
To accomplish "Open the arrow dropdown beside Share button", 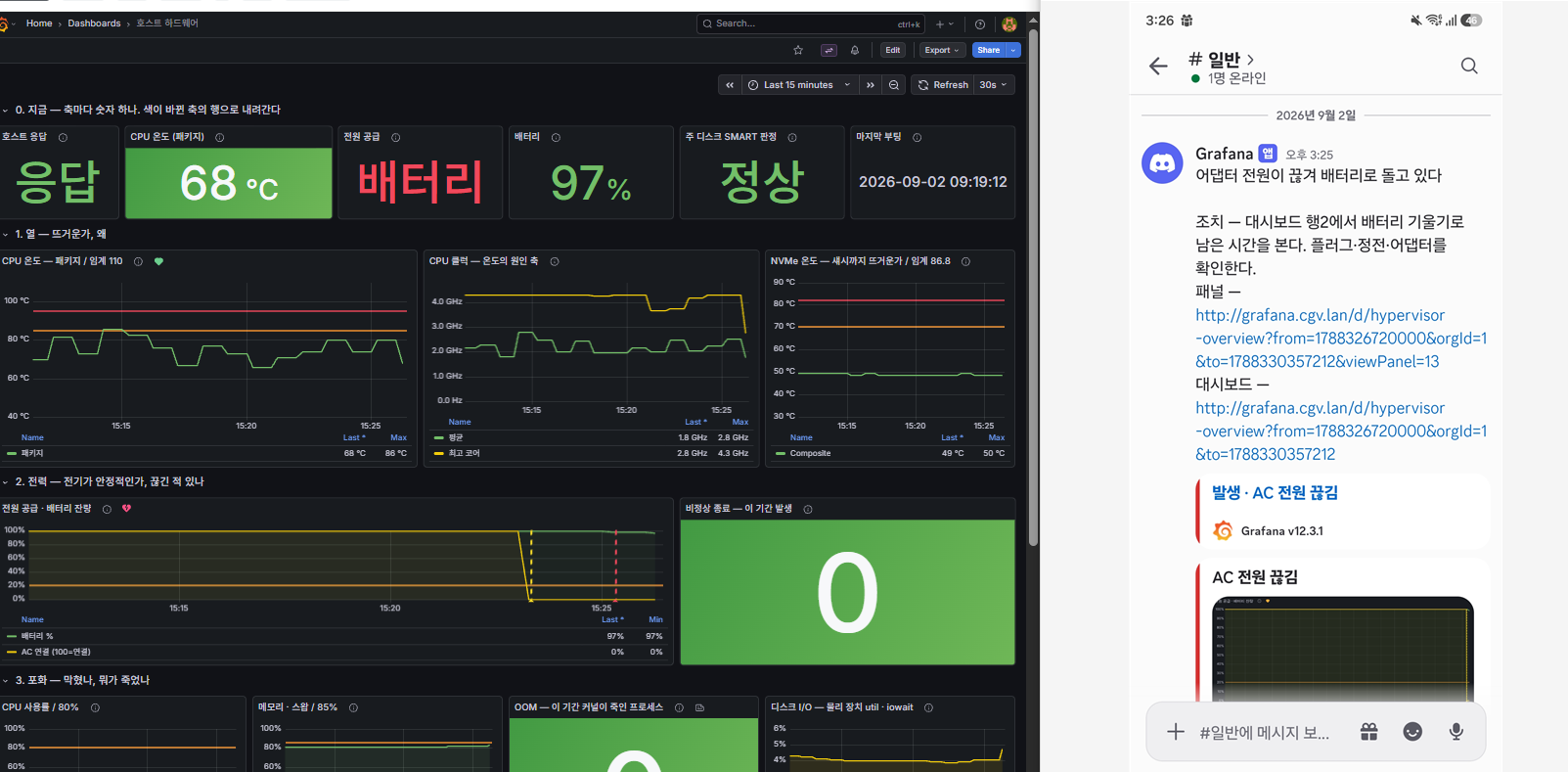I will (1014, 50).
